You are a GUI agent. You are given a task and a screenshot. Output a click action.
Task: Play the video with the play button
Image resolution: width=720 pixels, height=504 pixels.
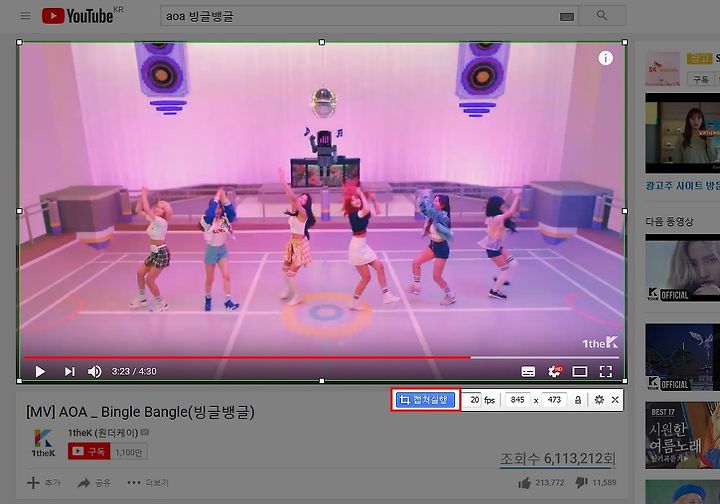(x=40, y=371)
